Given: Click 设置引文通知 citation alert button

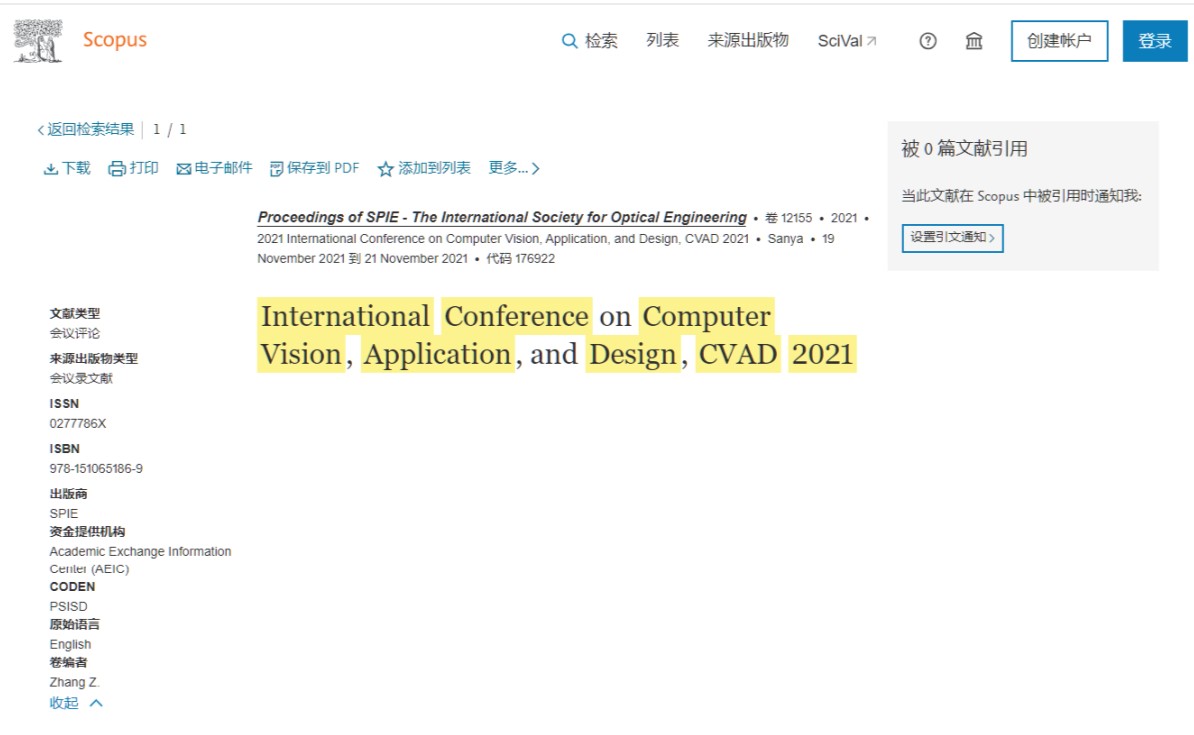Looking at the screenshot, I should [x=953, y=238].
